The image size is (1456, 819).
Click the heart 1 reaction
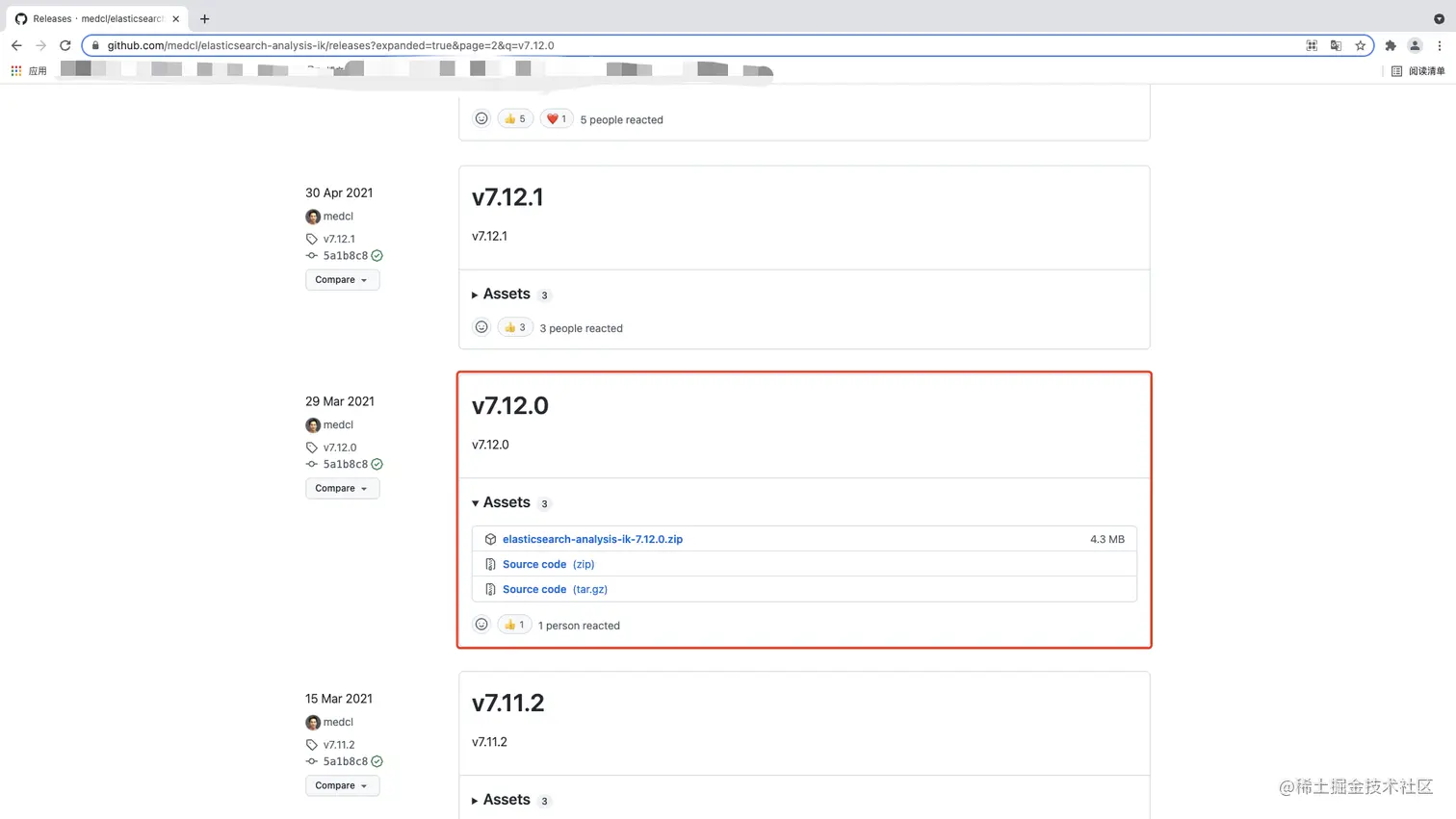click(557, 118)
